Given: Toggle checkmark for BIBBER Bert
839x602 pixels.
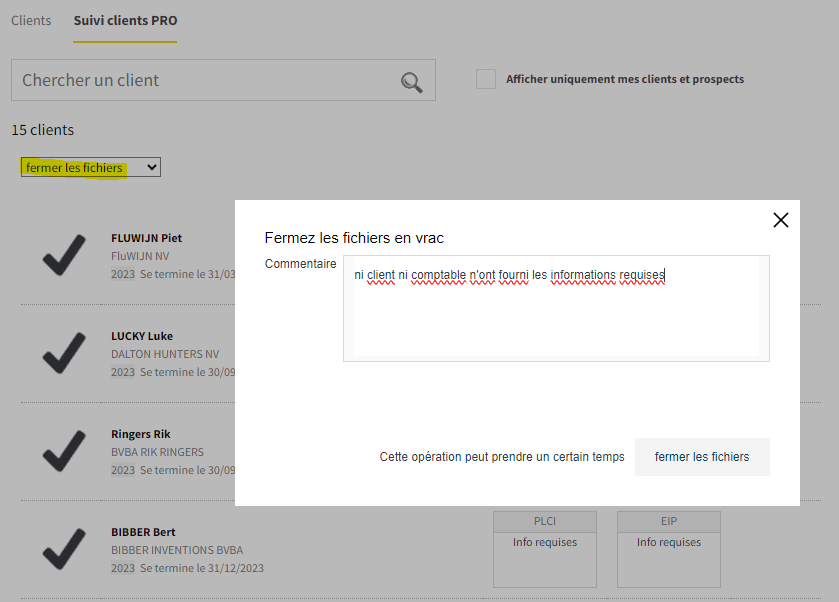Looking at the screenshot, I should [x=64, y=550].
